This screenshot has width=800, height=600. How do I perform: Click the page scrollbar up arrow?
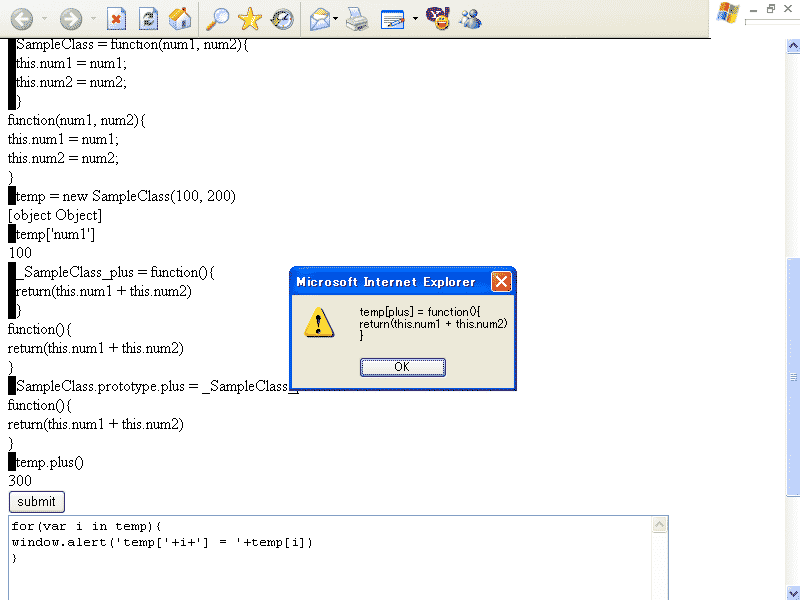point(793,46)
